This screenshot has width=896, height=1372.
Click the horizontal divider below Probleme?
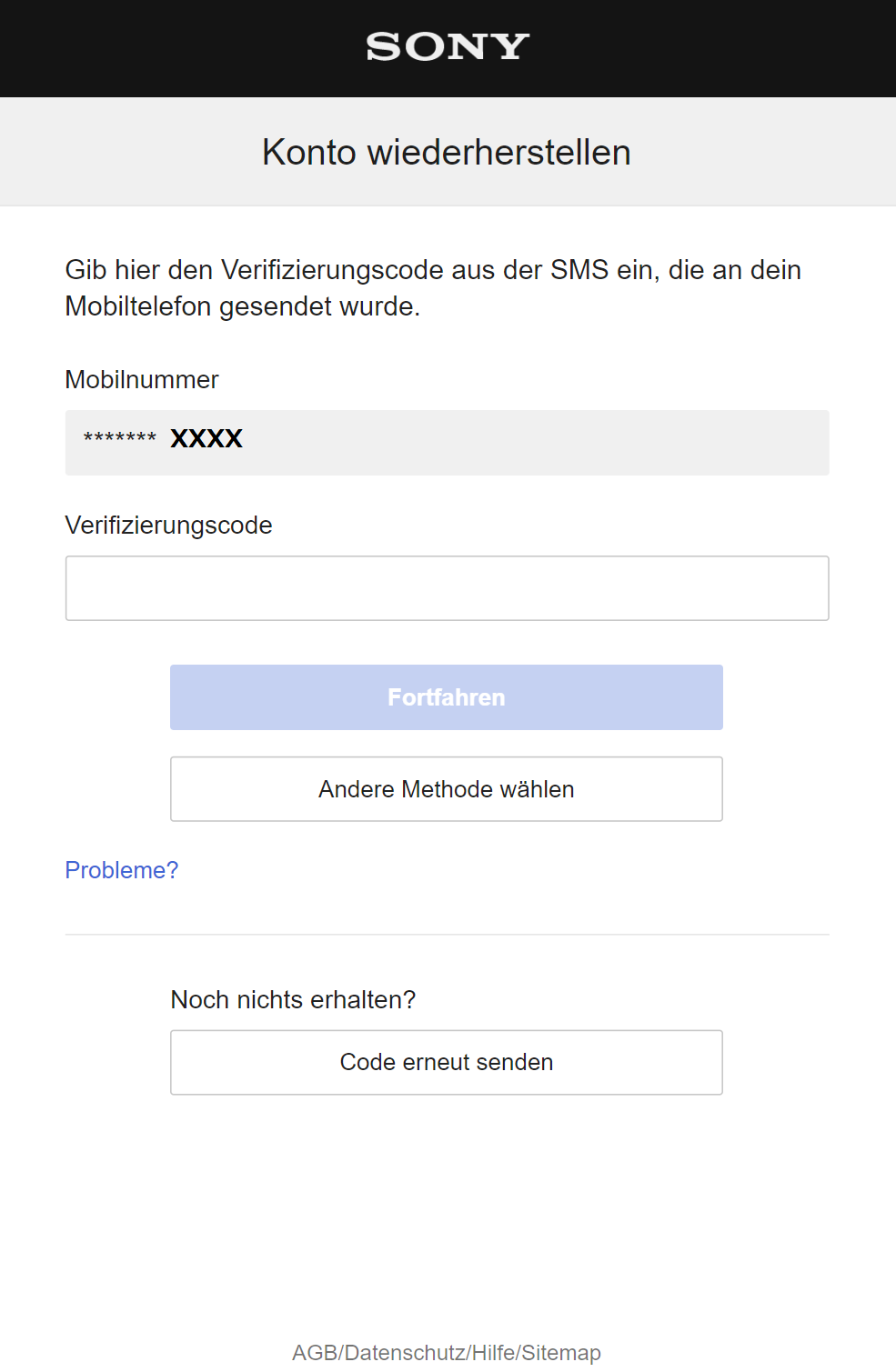(447, 935)
